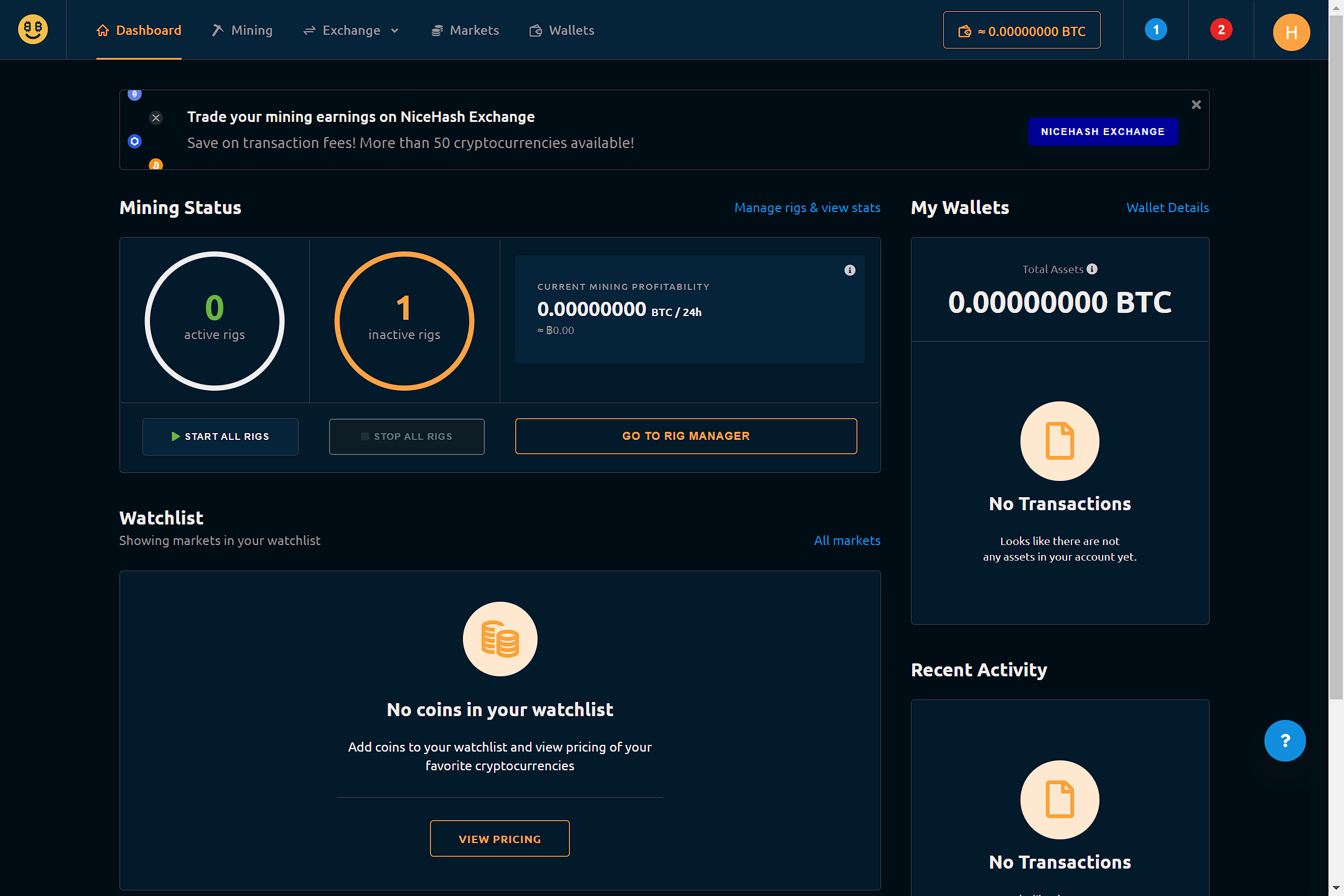This screenshot has width=1344, height=896.
Task: Open the red alert badge 2
Action: pos(1221,29)
